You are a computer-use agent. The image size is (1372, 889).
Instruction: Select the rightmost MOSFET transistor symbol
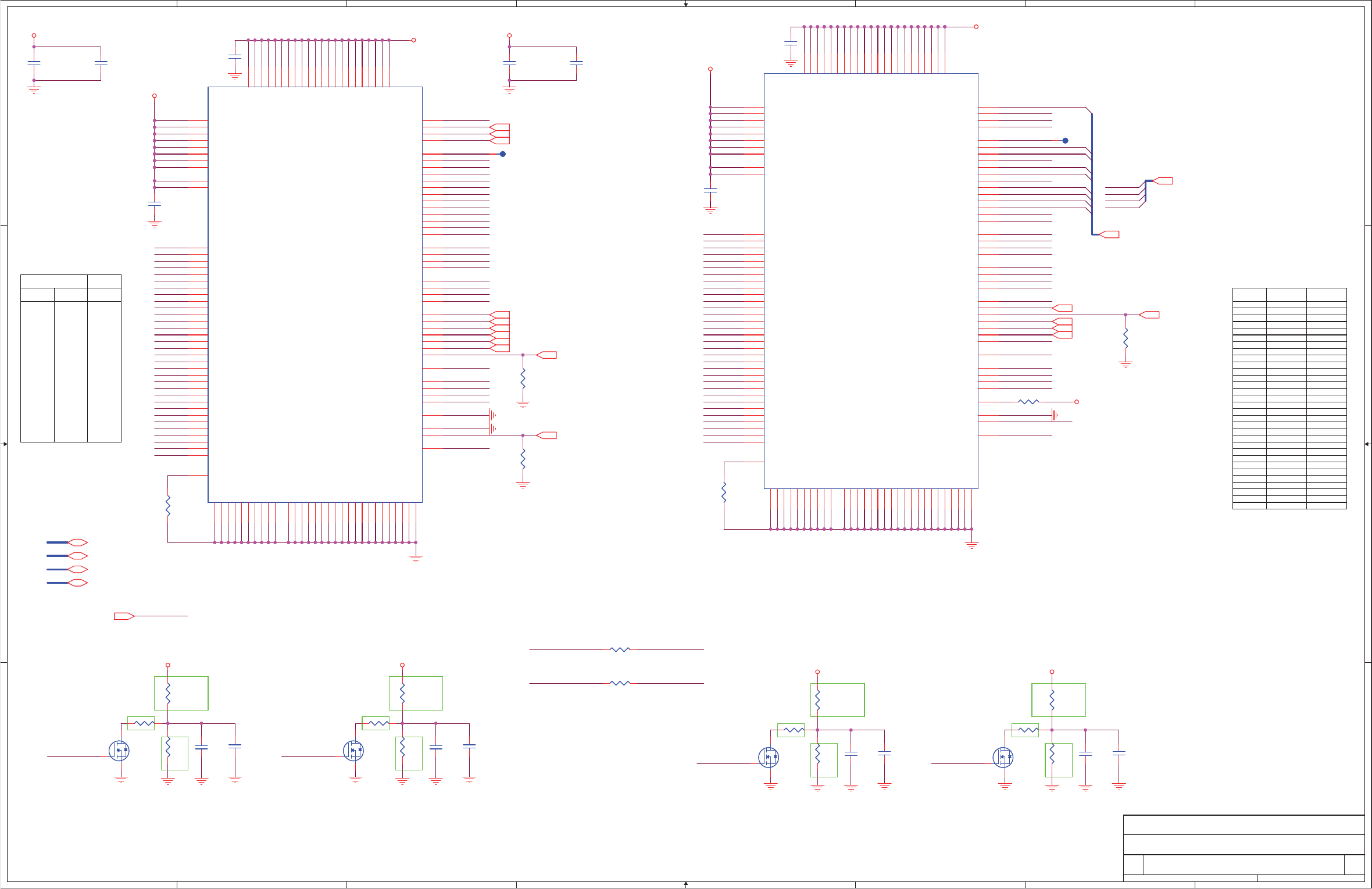click(1003, 757)
